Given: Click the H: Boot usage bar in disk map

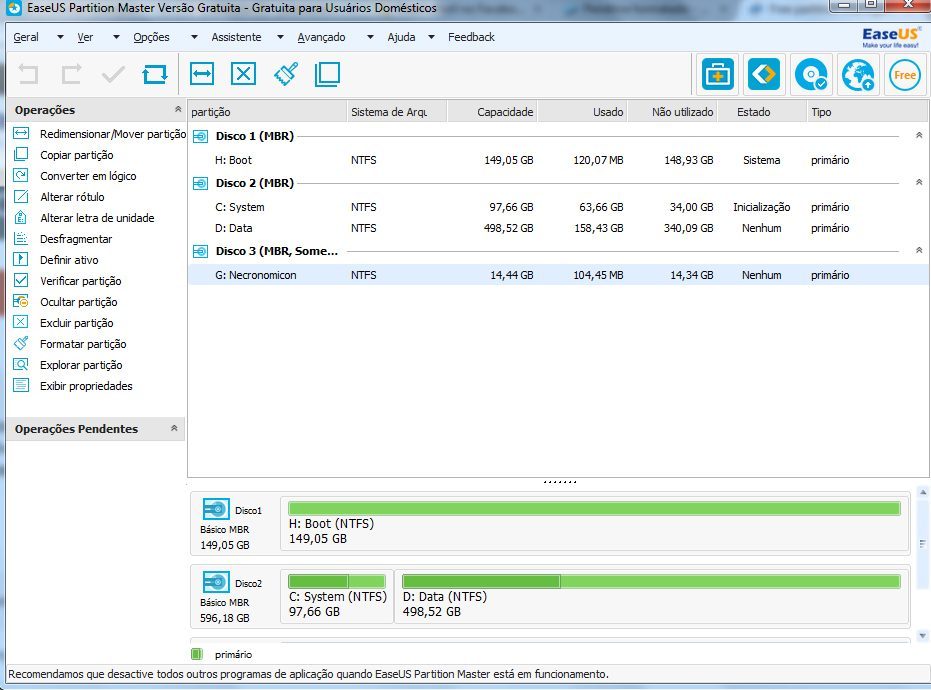Looking at the screenshot, I should [x=594, y=508].
